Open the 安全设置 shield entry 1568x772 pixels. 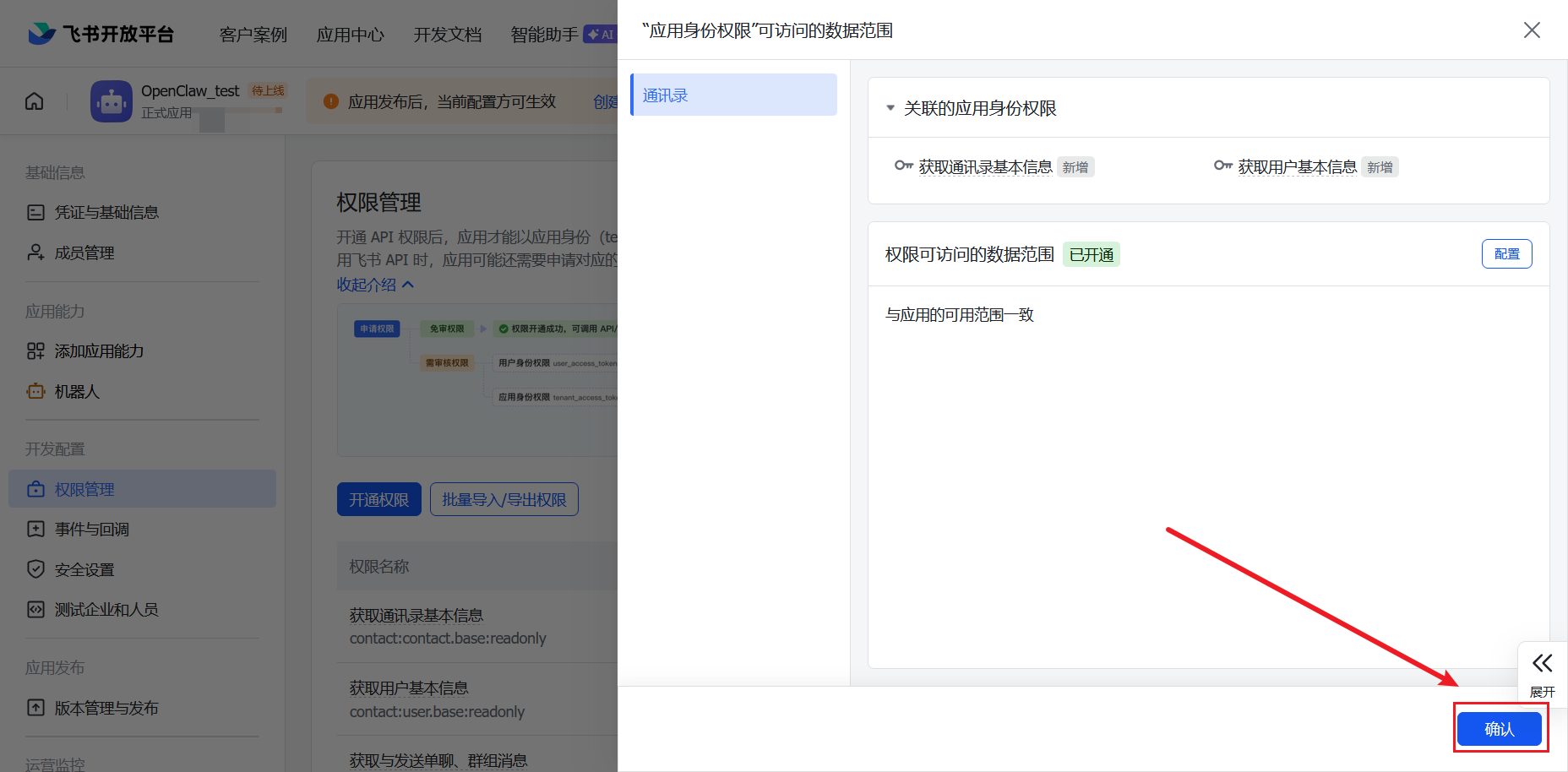click(x=84, y=569)
